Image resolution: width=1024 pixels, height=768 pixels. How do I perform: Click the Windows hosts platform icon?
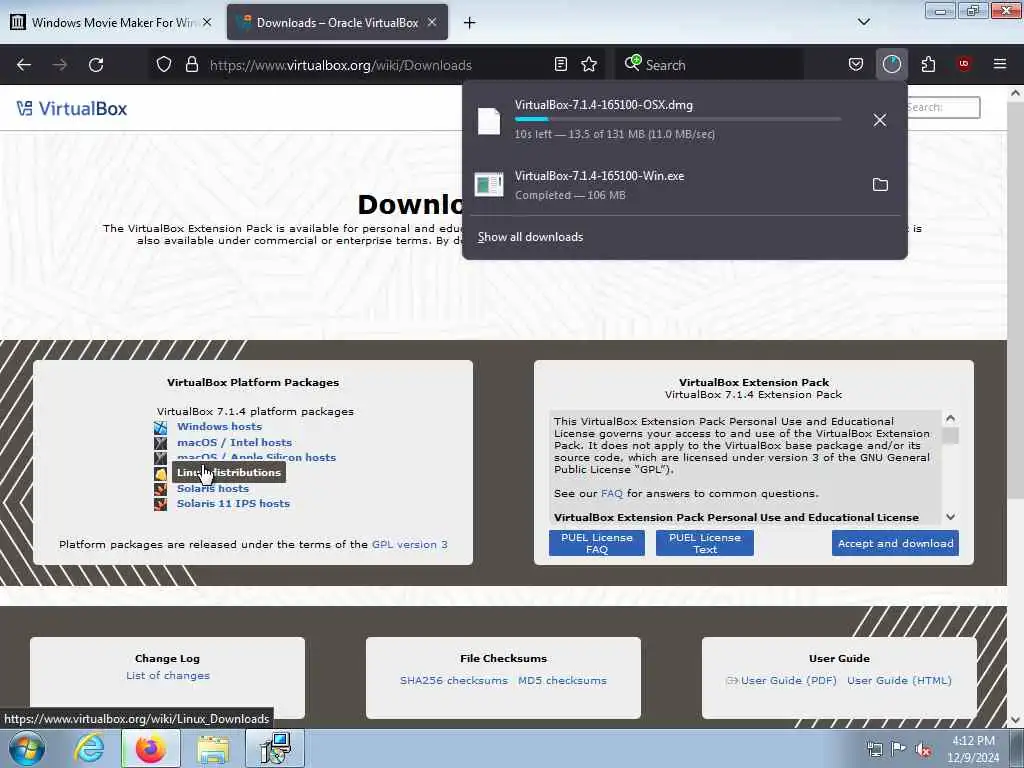[161, 428]
